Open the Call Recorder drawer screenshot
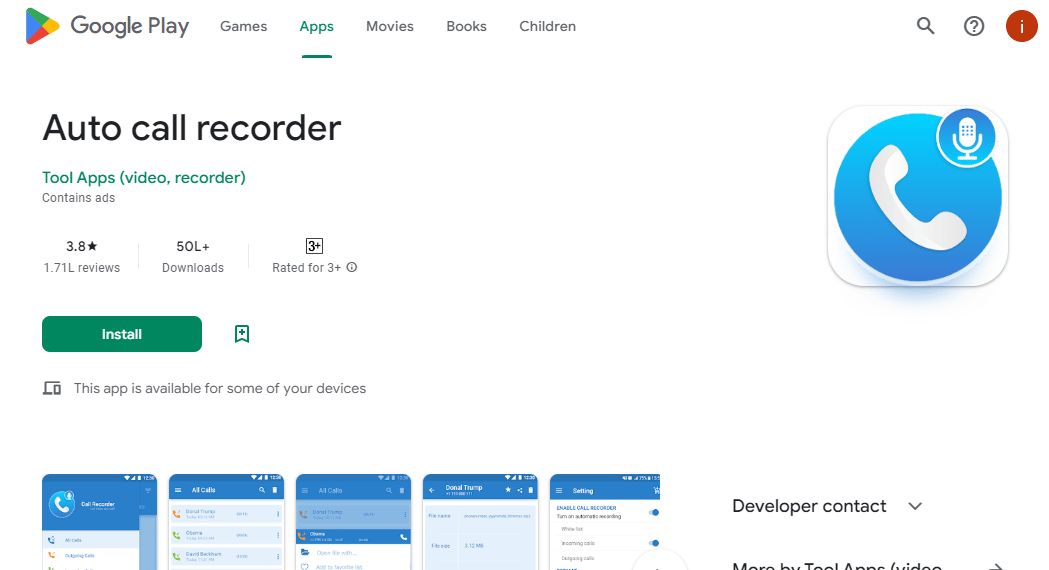 100,522
